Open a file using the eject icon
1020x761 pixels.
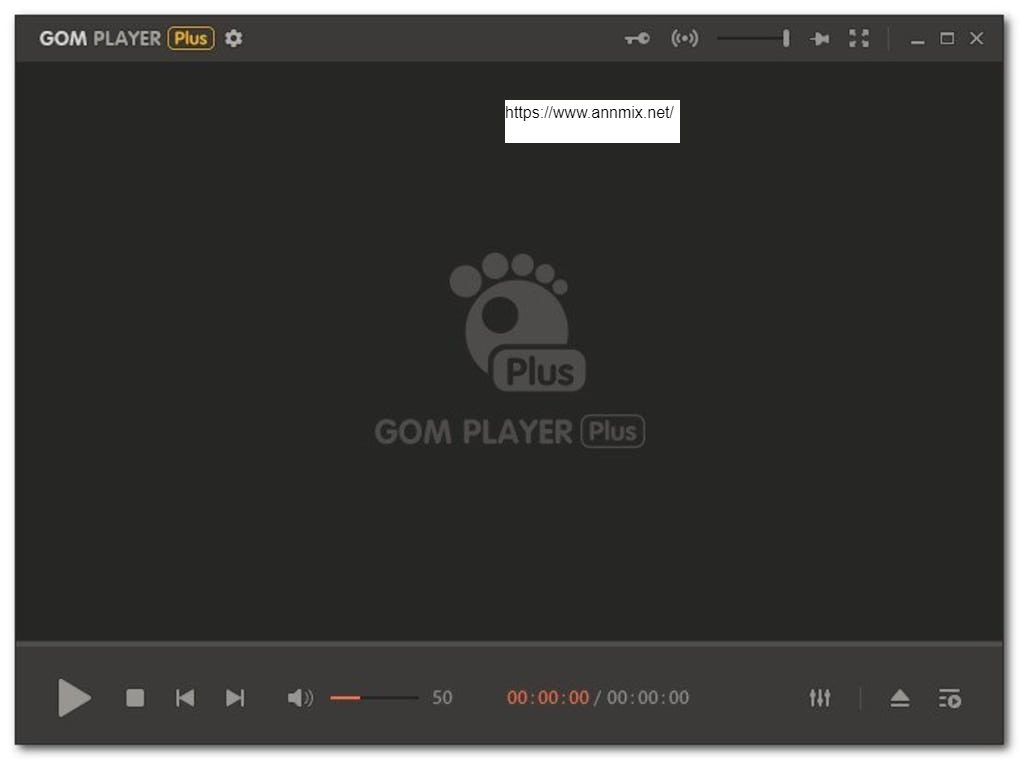900,699
